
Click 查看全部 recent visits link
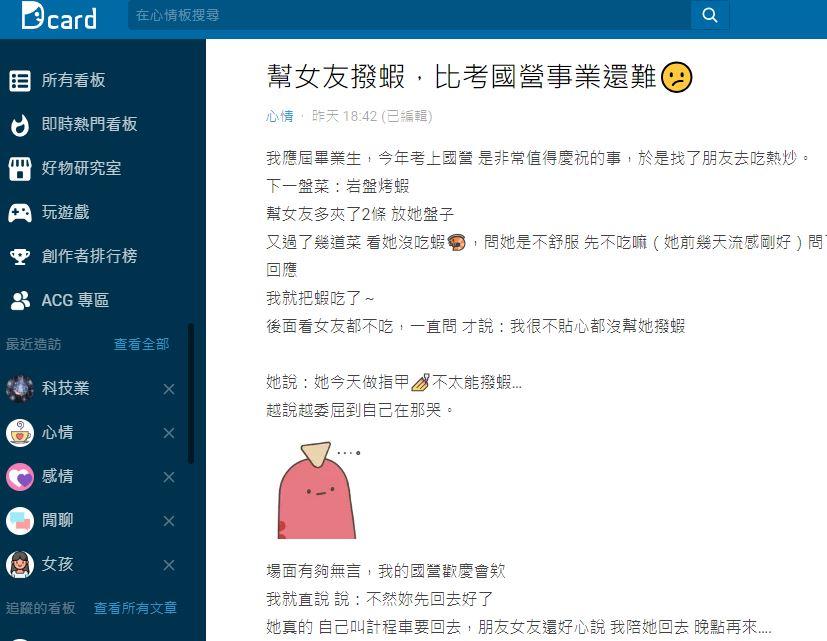pyautogui.click(x=141, y=345)
